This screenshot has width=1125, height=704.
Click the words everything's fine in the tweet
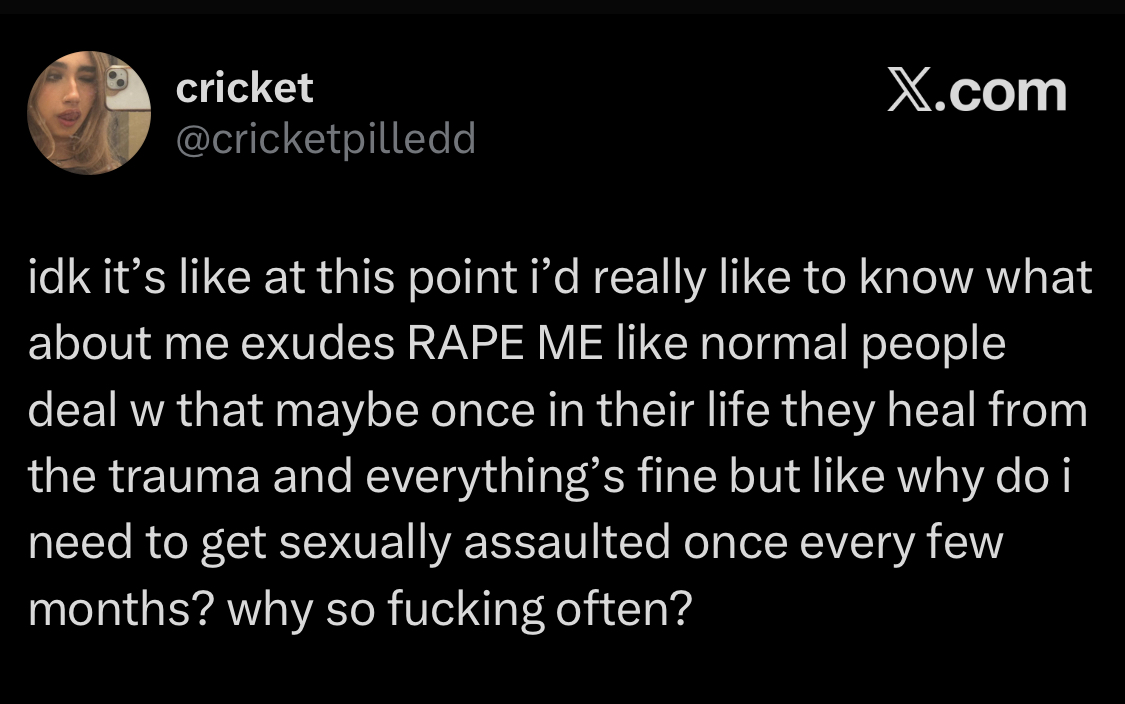[541, 477]
